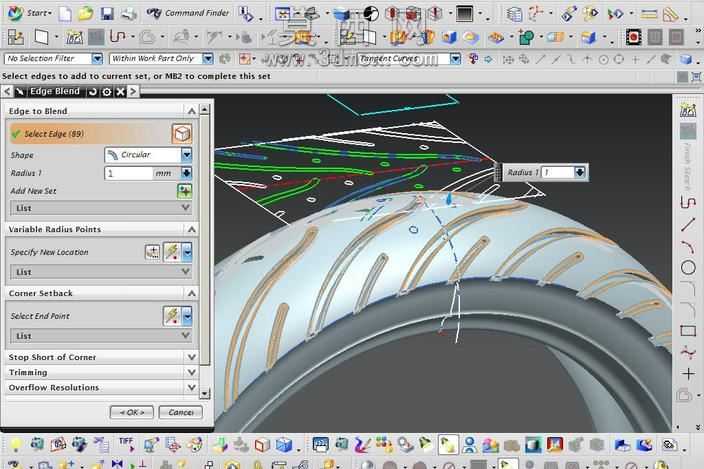Screen dimensions: 704x469
Task: Expand the List under Specify New Location
Action: pyautogui.click(x=101, y=272)
